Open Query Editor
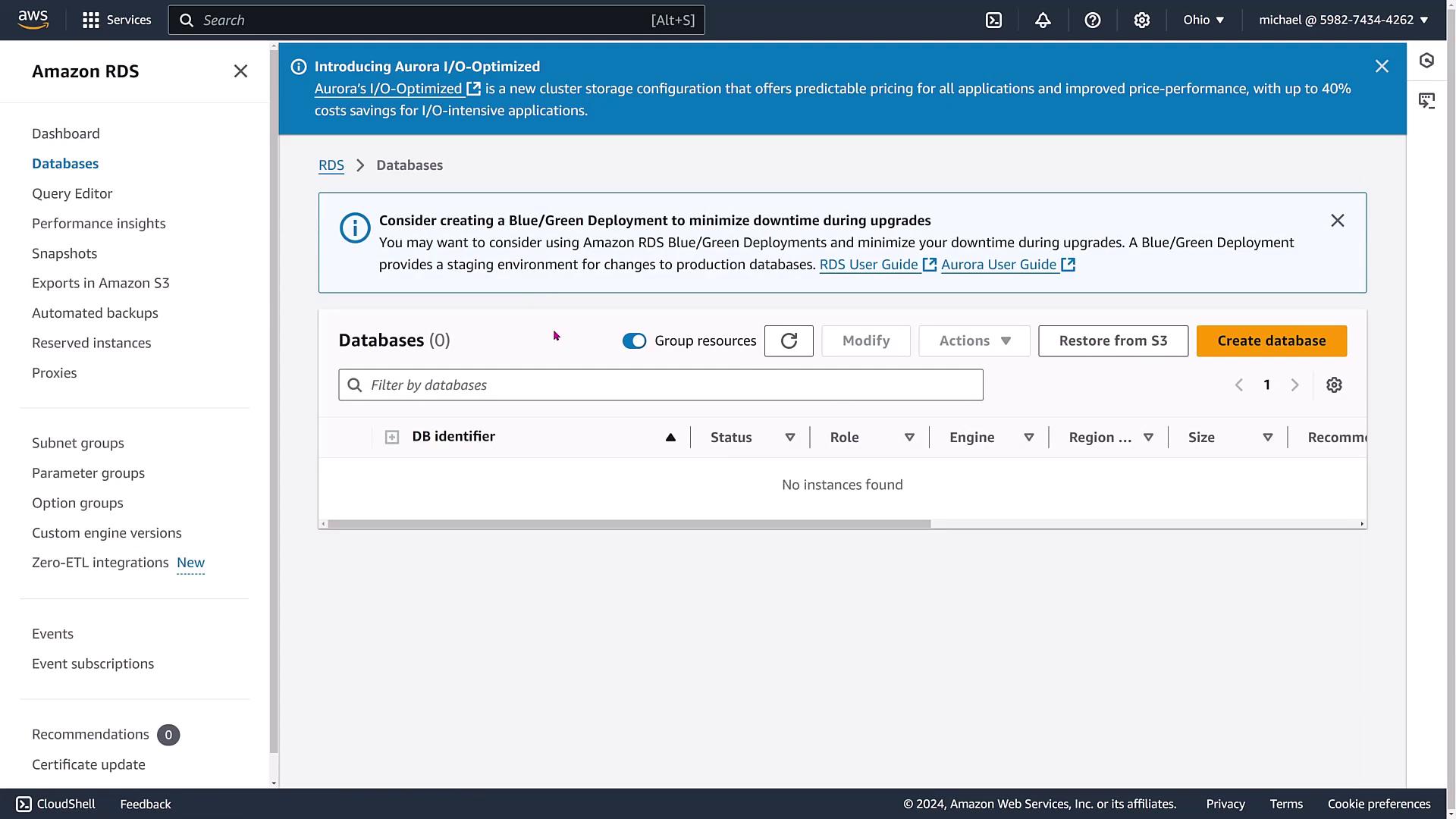The width and height of the screenshot is (1456, 819). click(x=72, y=194)
